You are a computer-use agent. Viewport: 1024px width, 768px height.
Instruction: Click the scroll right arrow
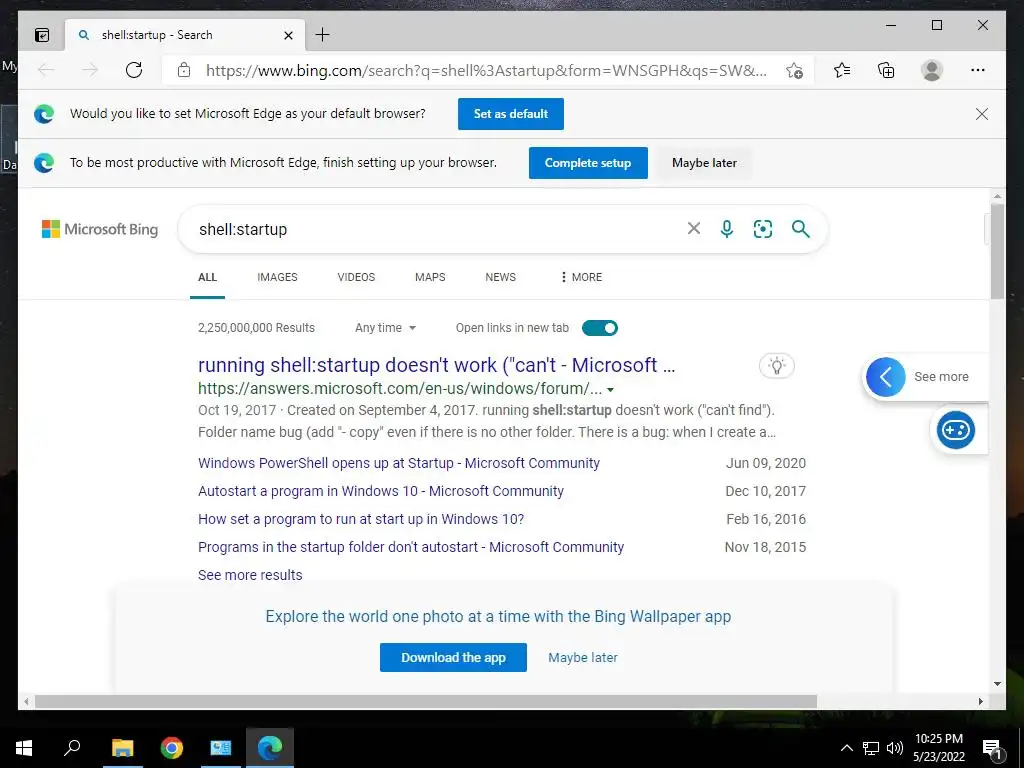pos(980,701)
